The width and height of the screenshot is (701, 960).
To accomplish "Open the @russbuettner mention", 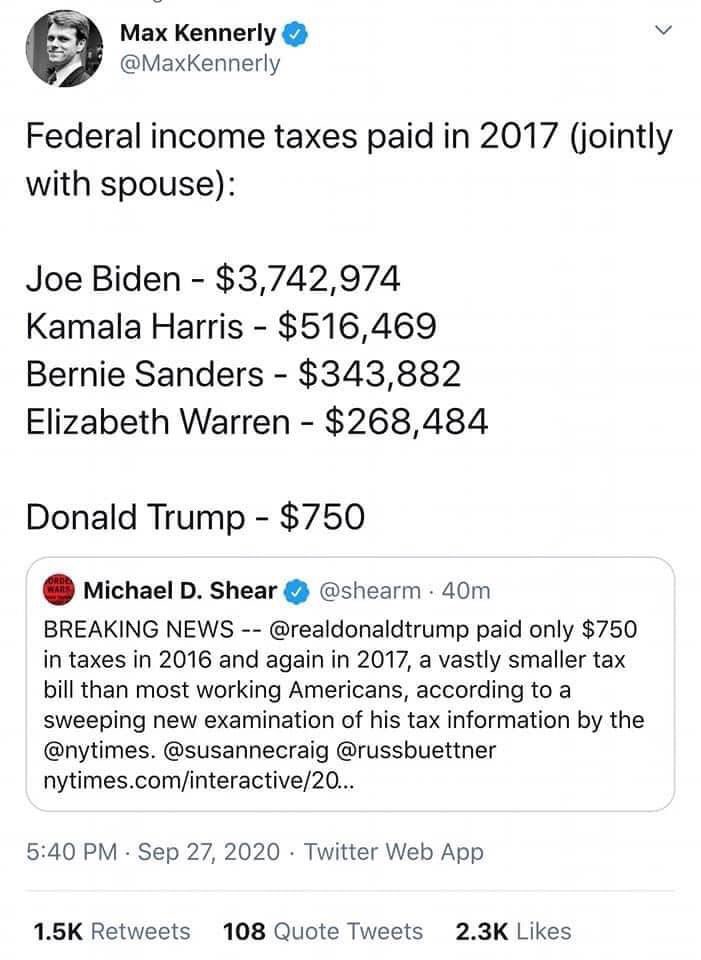I will pyautogui.click(x=416, y=750).
